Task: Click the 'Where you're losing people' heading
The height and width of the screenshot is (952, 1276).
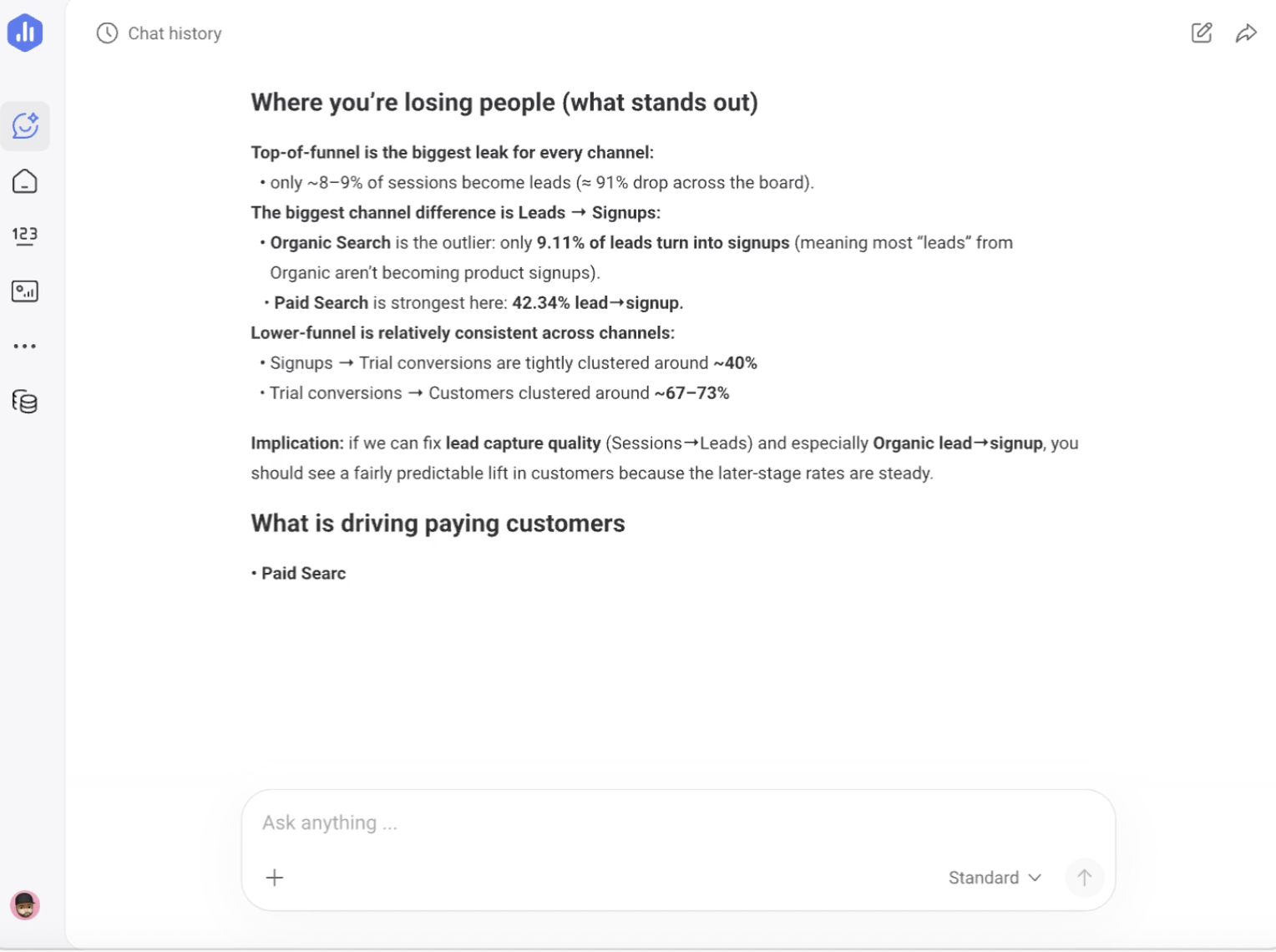Action: pos(504,103)
